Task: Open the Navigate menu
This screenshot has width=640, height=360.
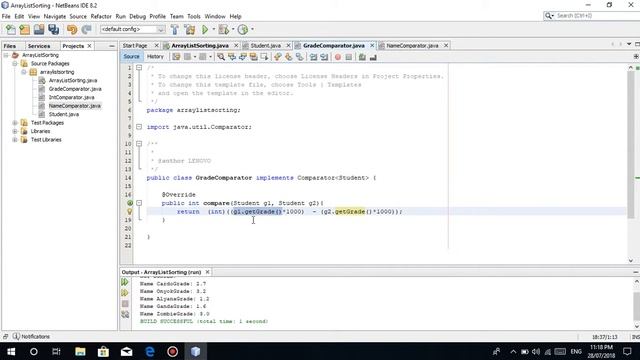Action: 55,16
